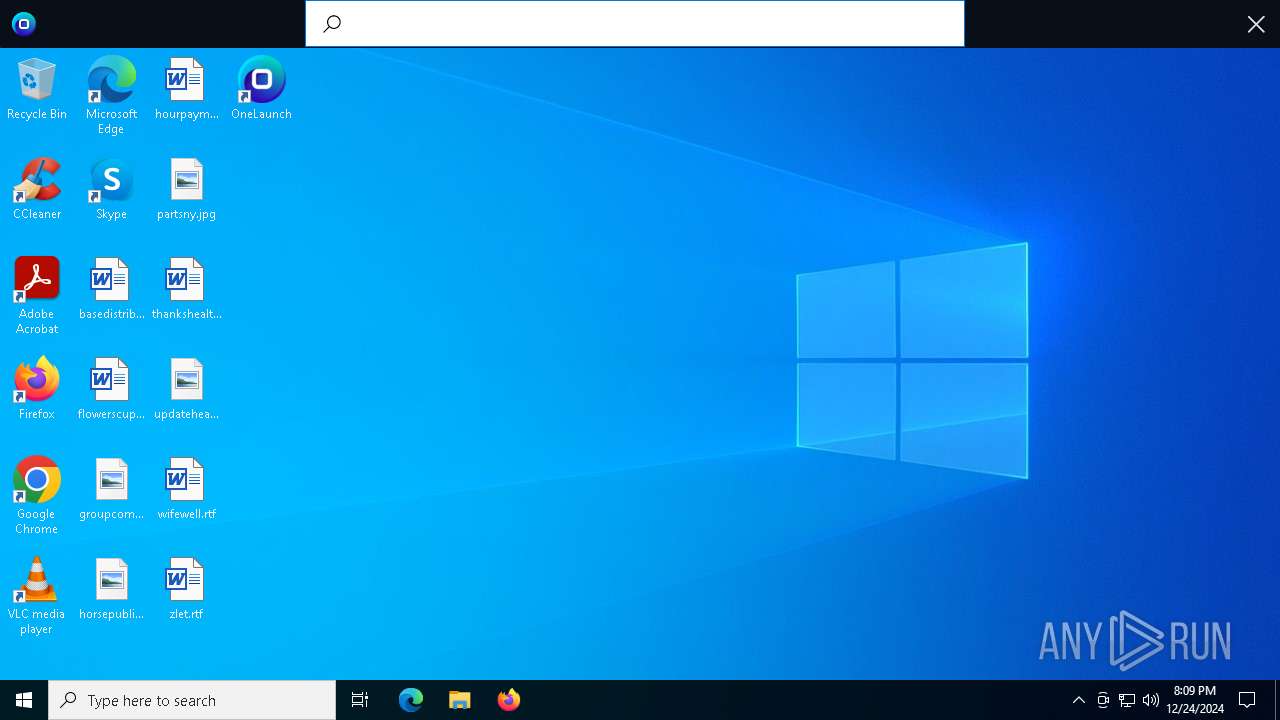This screenshot has height=720, width=1280.
Task: Show hidden system tray icons
Action: coord(1078,700)
